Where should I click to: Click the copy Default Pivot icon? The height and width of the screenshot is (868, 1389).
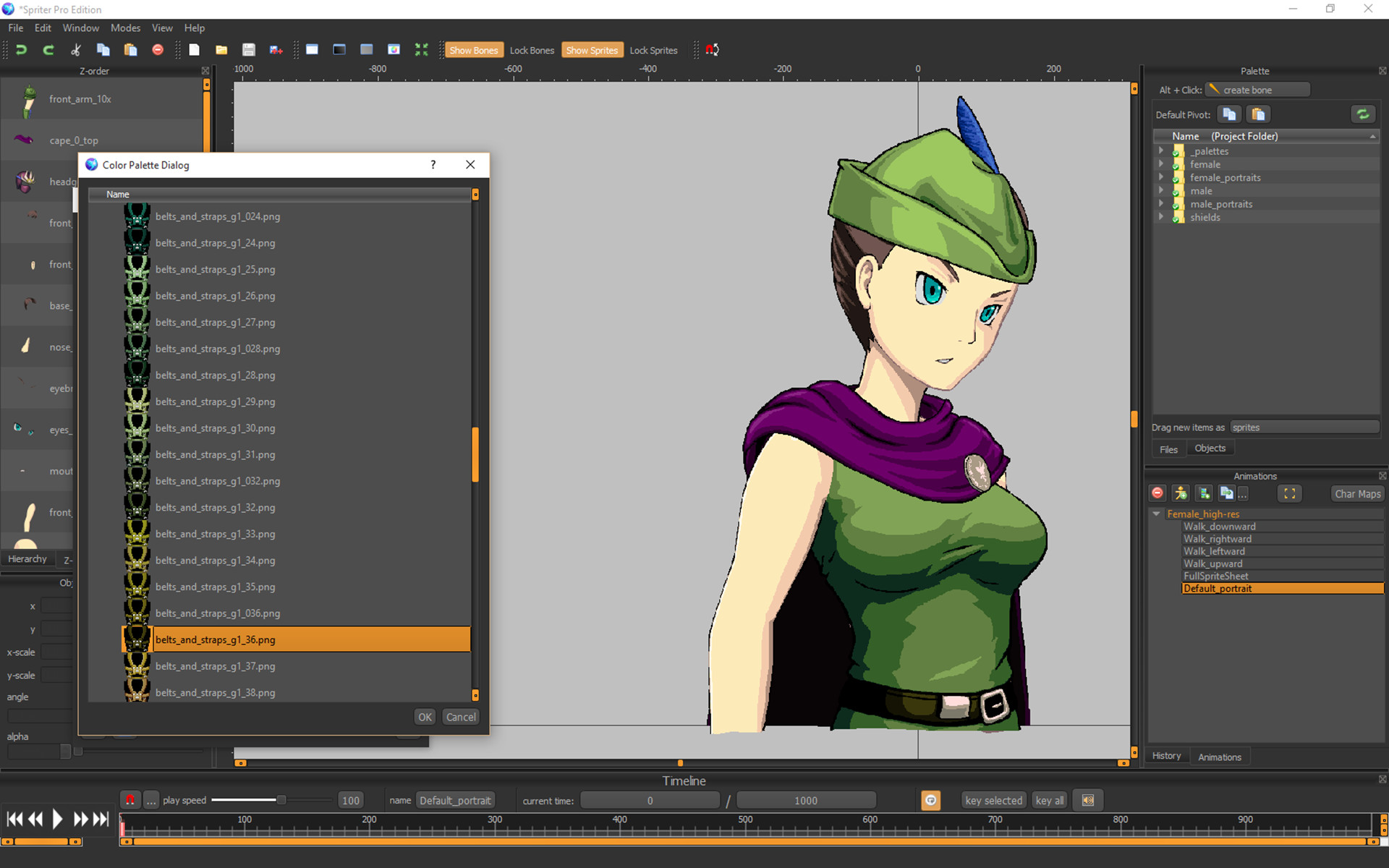1229,114
